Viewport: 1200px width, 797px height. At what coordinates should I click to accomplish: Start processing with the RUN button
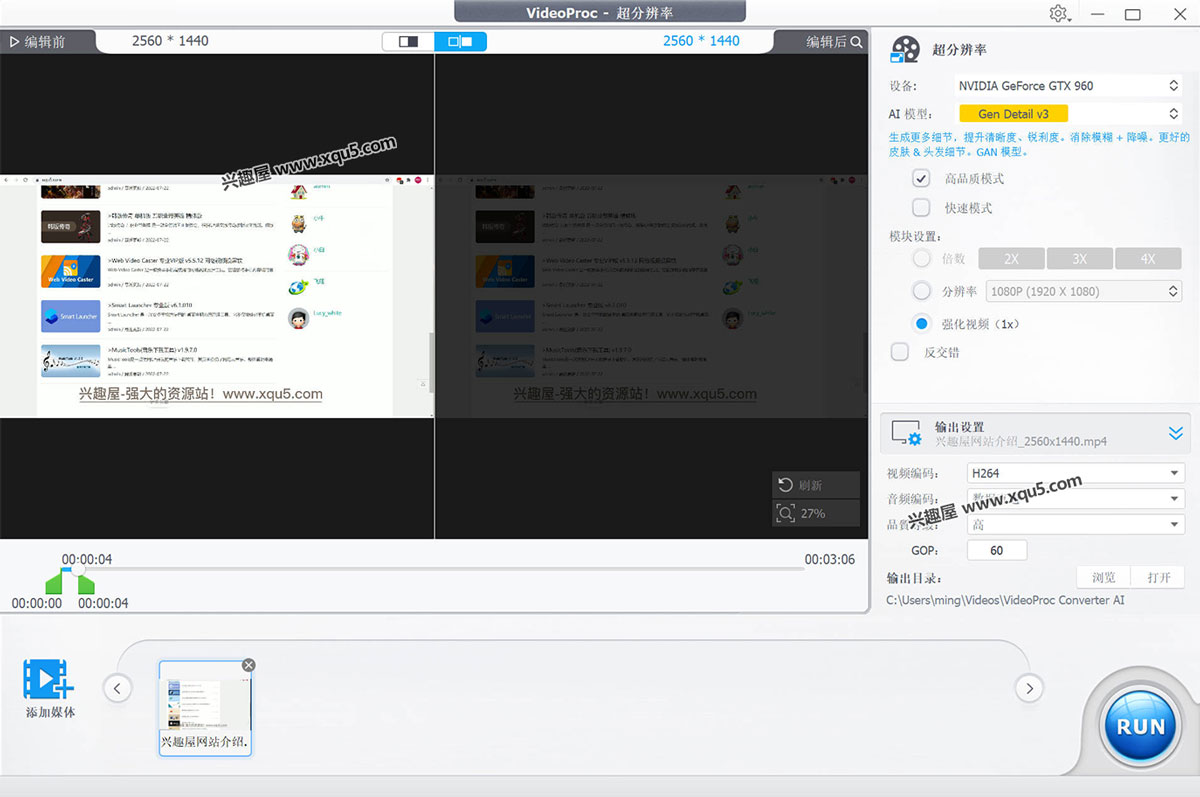tap(1140, 726)
